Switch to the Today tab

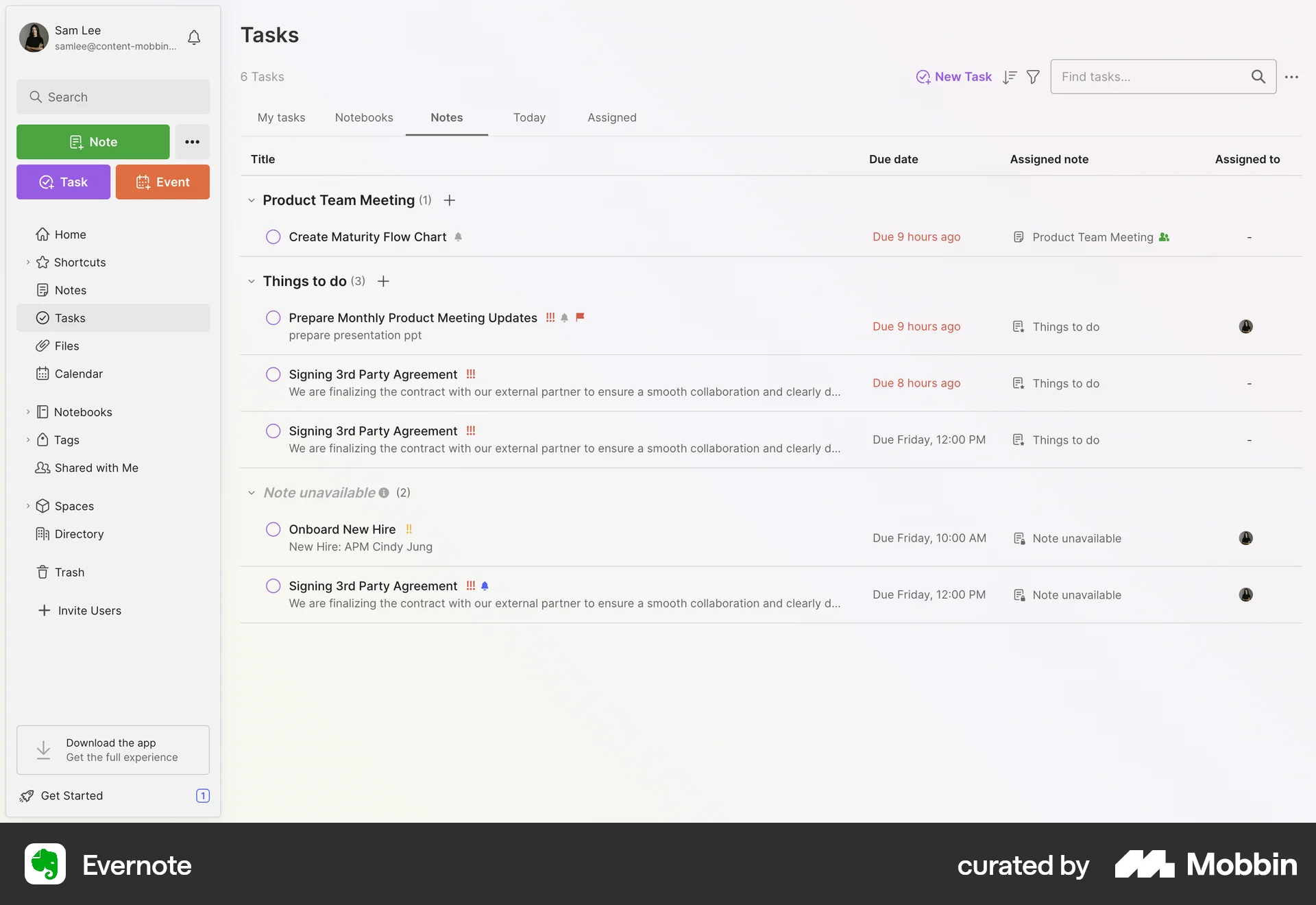pos(528,117)
